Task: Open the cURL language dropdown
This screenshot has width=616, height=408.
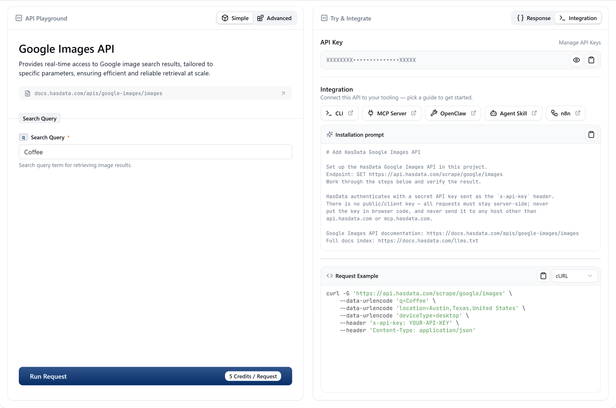Action: click(x=574, y=276)
